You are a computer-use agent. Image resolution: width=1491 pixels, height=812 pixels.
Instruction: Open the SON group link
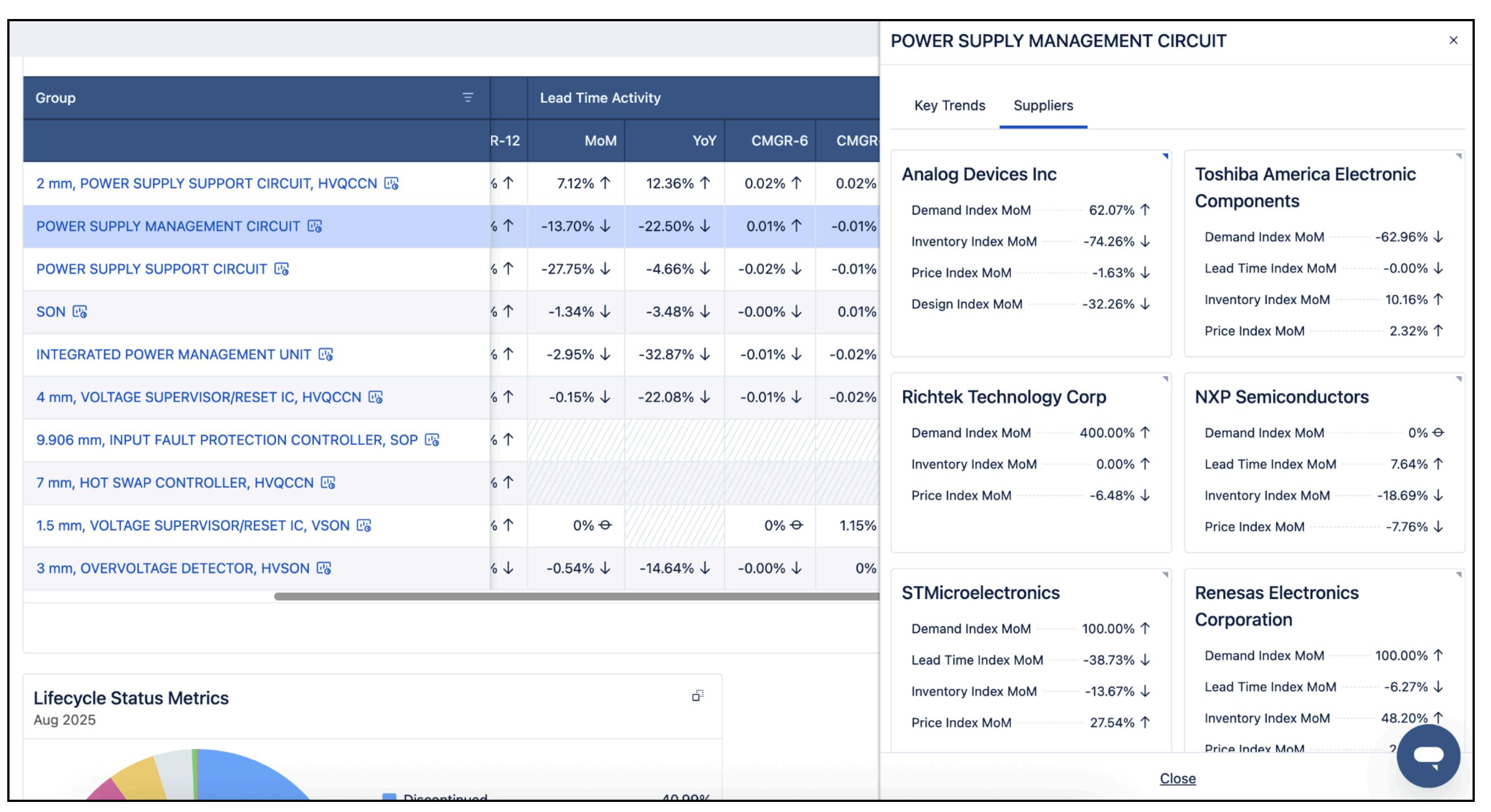(51, 312)
